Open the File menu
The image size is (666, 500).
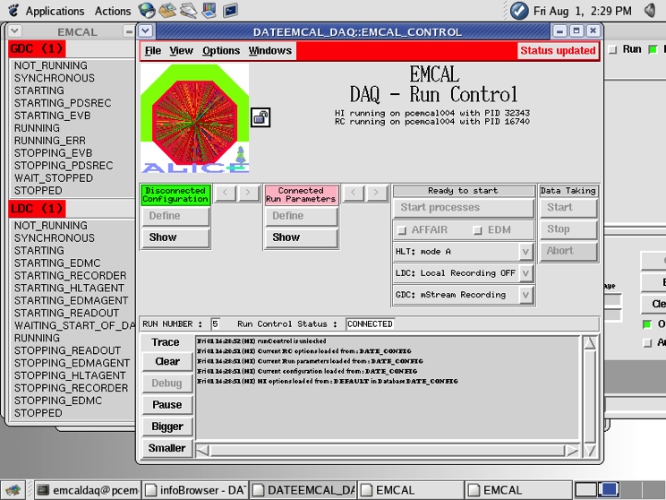click(152, 51)
